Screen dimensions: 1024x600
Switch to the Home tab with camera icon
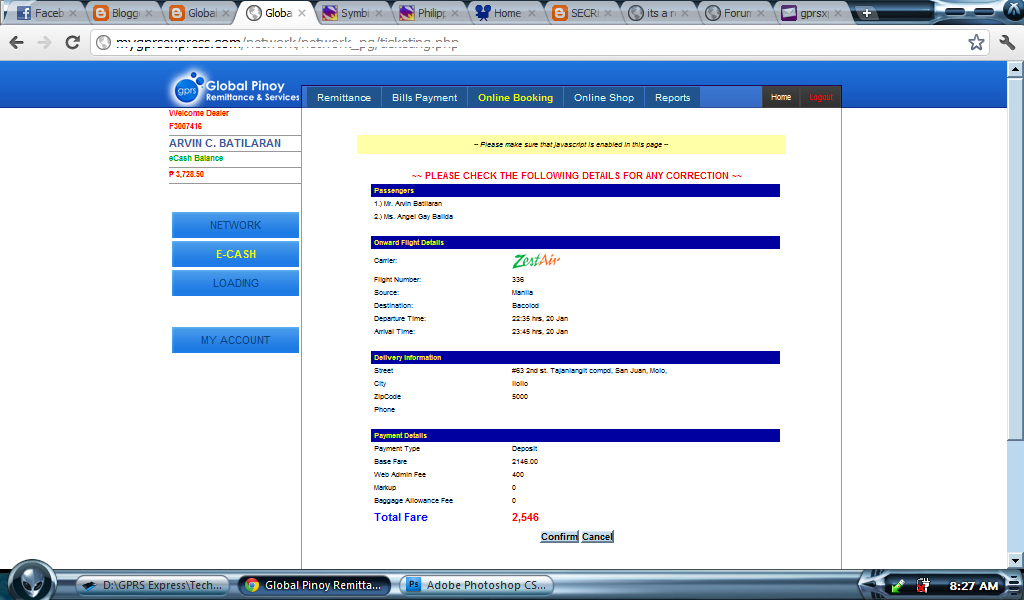(505, 13)
